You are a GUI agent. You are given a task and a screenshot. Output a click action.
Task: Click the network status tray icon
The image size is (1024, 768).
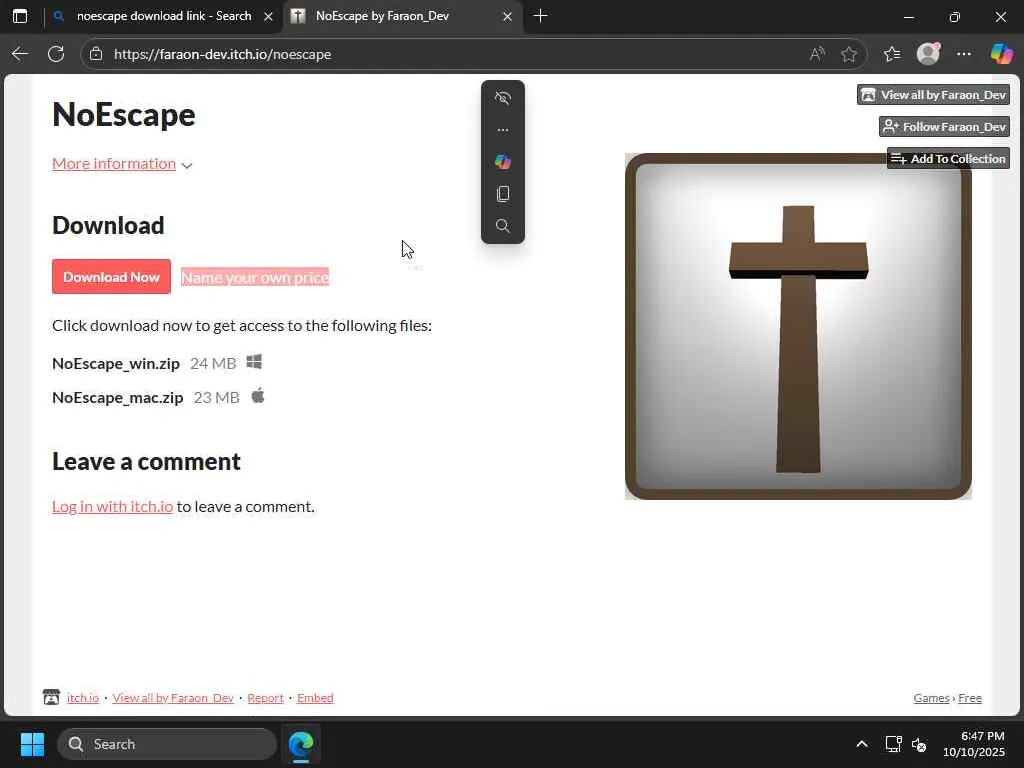893,744
